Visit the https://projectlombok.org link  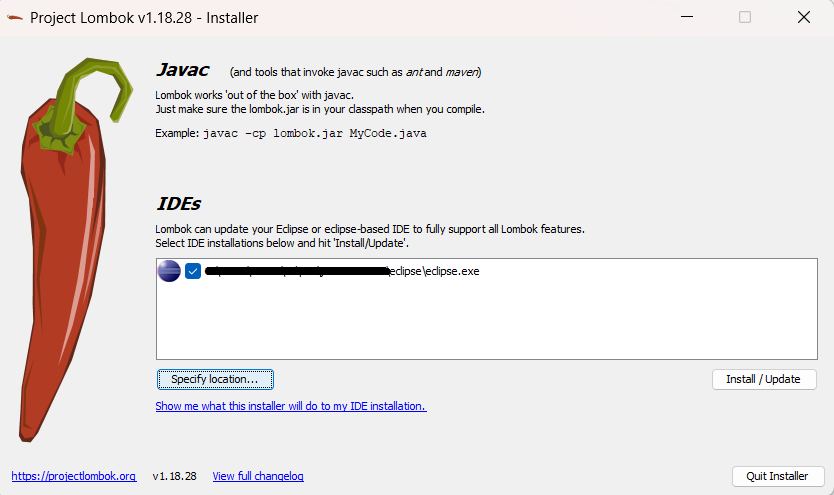74,476
